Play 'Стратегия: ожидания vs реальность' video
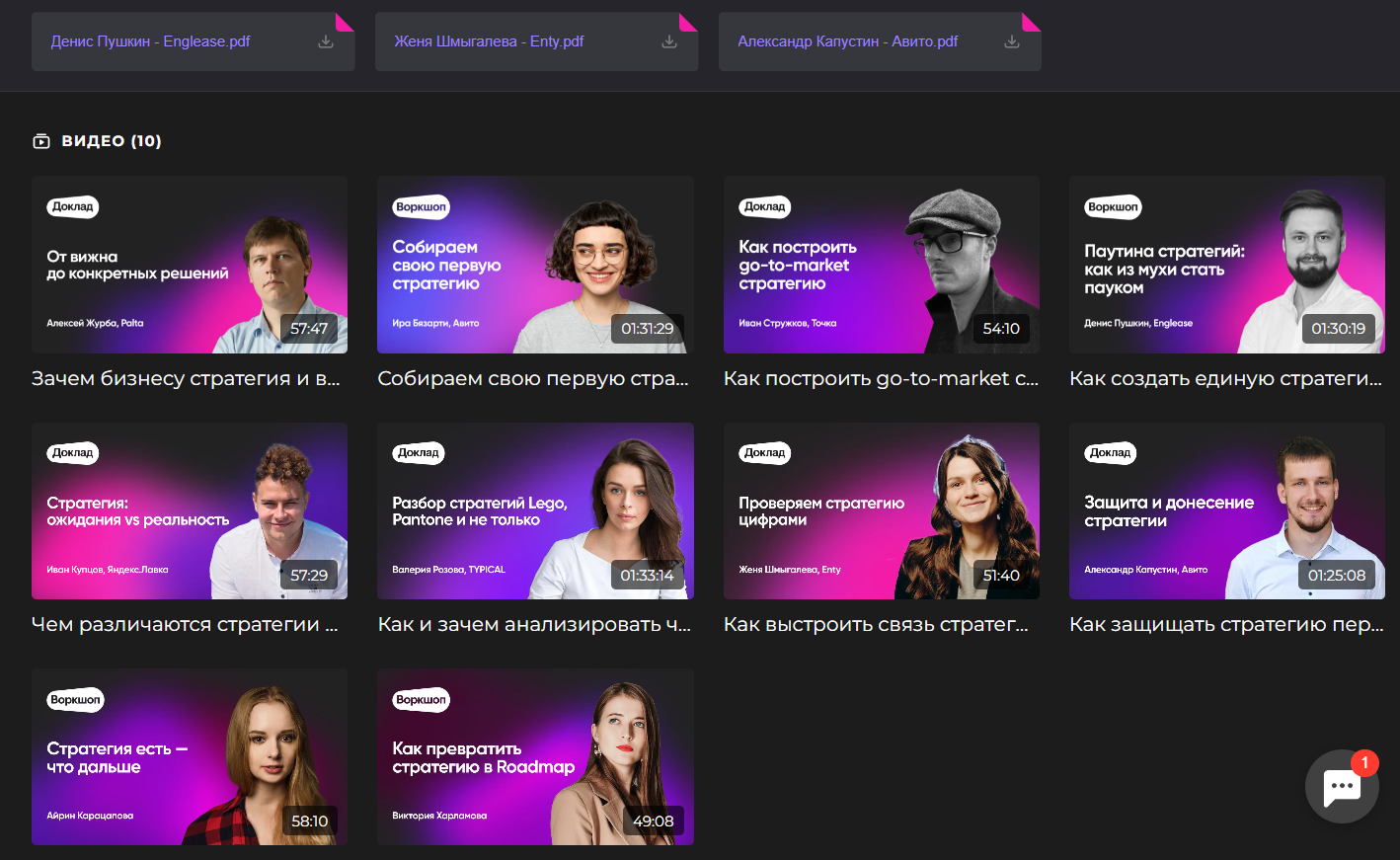The width and height of the screenshot is (1400, 860). [190, 510]
